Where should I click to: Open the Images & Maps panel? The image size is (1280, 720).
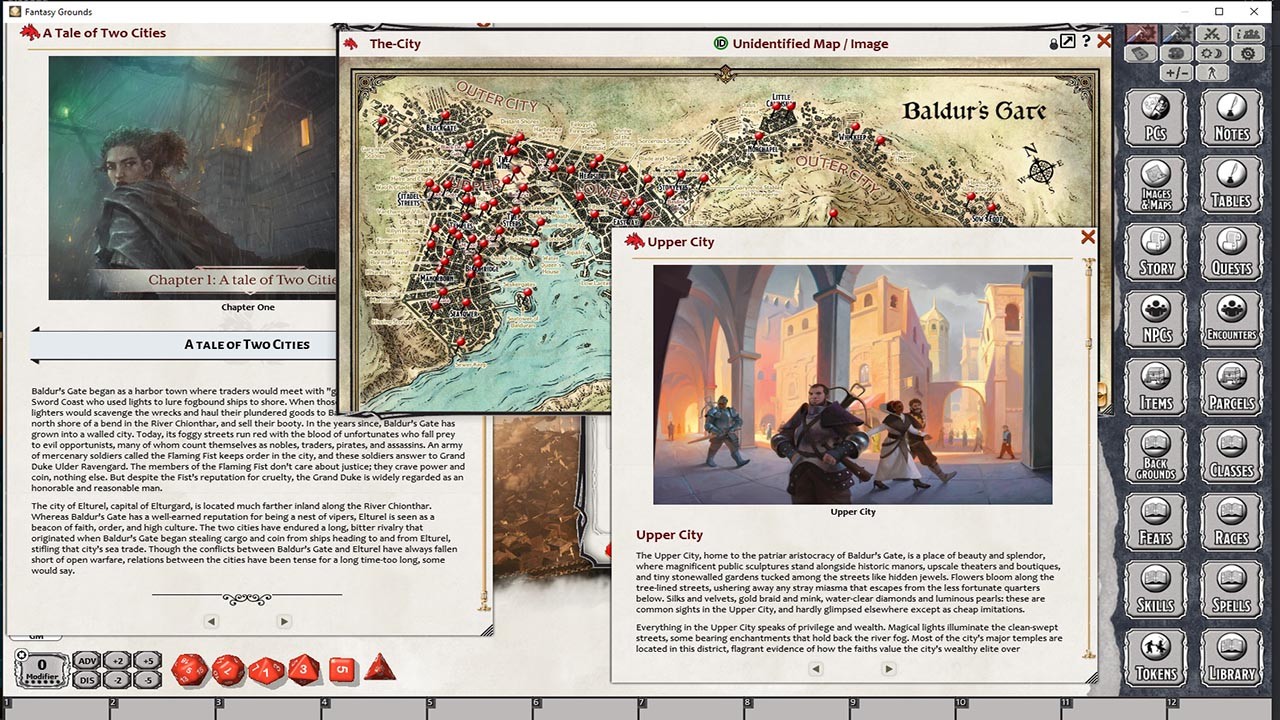pos(1155,185)
